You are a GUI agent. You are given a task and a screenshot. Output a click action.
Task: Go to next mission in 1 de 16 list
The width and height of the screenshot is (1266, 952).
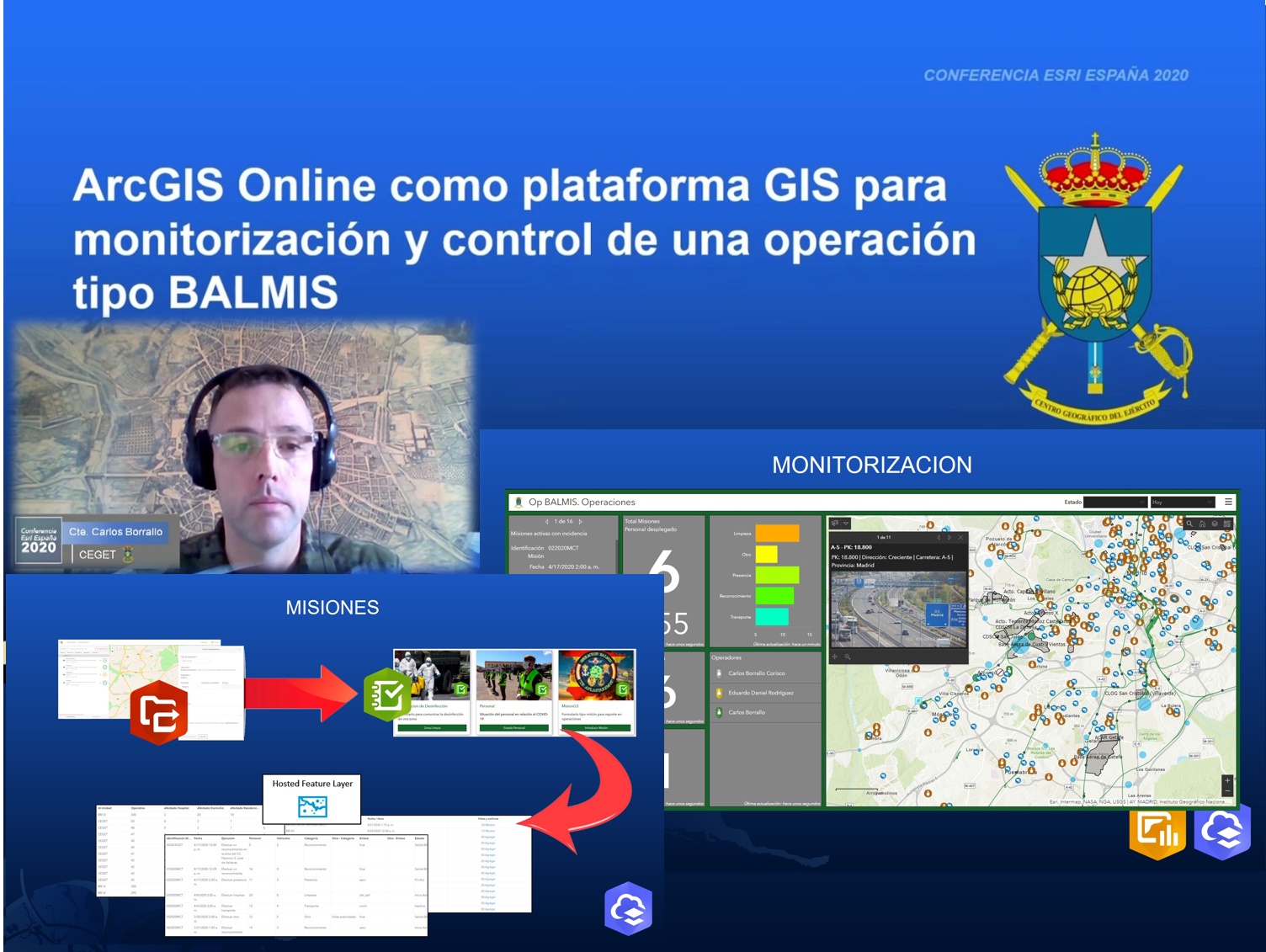click(580, 522)
